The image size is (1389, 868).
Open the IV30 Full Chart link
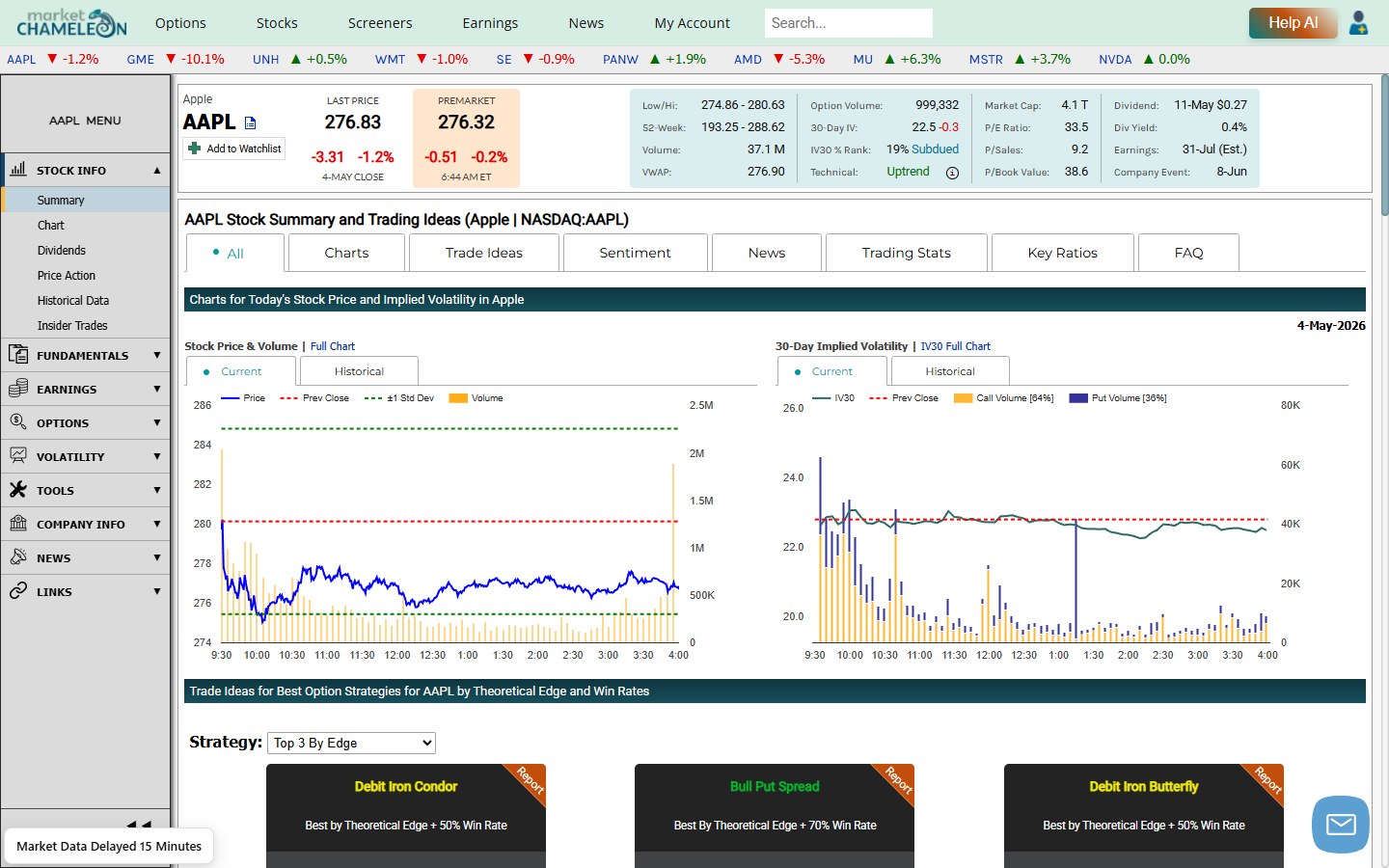pyautogui.click(x=955, y=346)
